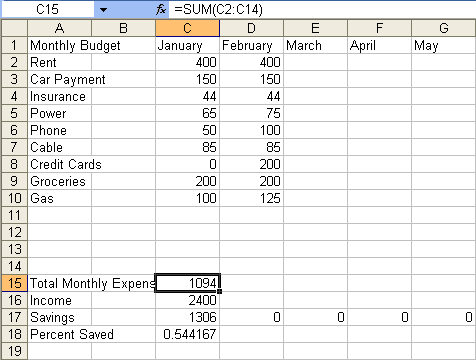Select the January Rent value 400
Screen dimensions: 476x360
click(187, 62)
